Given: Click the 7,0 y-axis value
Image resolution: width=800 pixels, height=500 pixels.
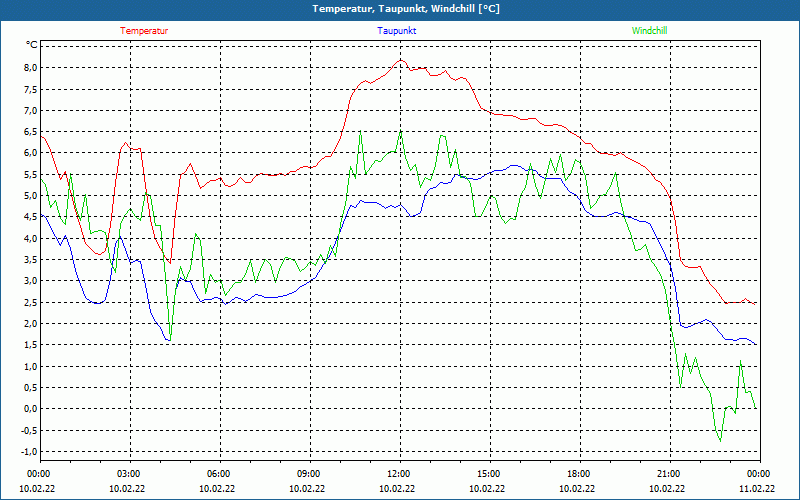Looking at the screenshot, I should pyautogui.click(x=31, y=111).
